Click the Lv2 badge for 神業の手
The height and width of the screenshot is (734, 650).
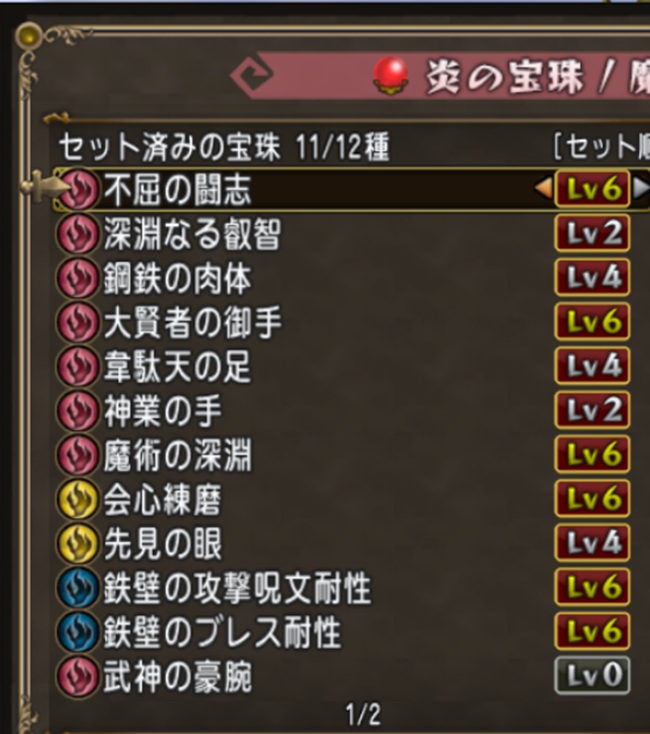592,411
